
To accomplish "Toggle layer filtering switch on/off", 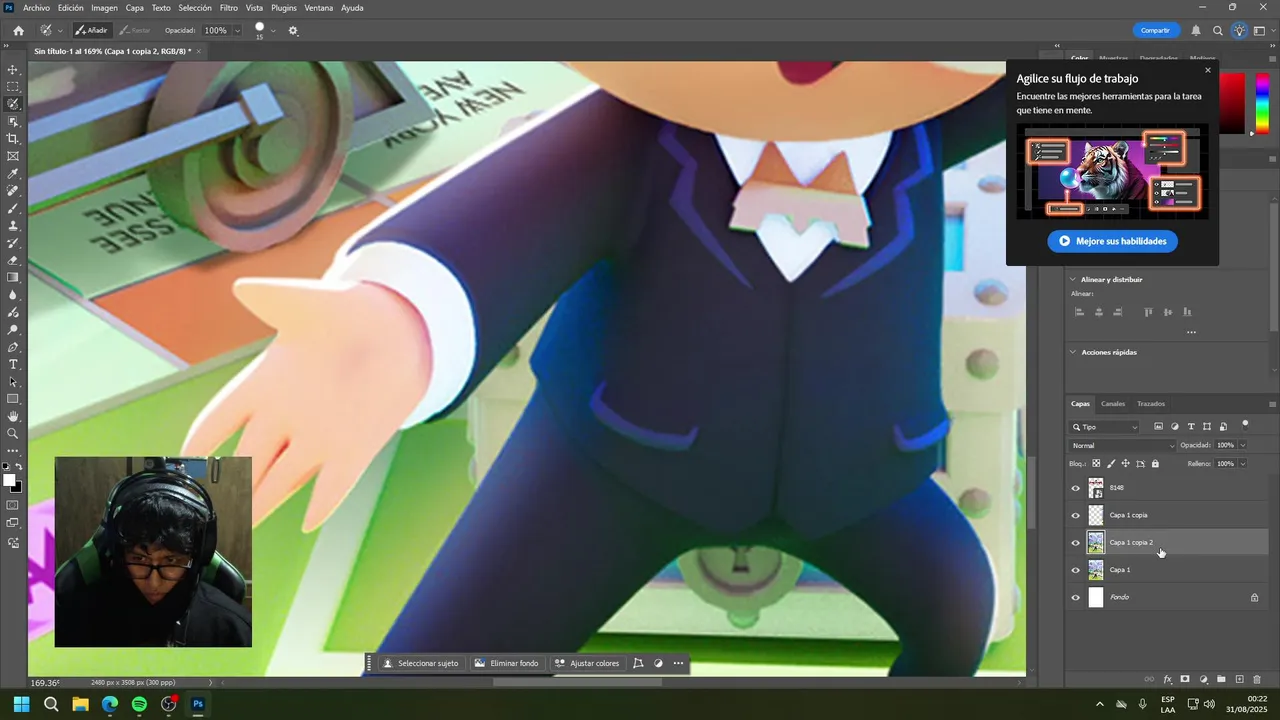I will [x=1245, y=425].
